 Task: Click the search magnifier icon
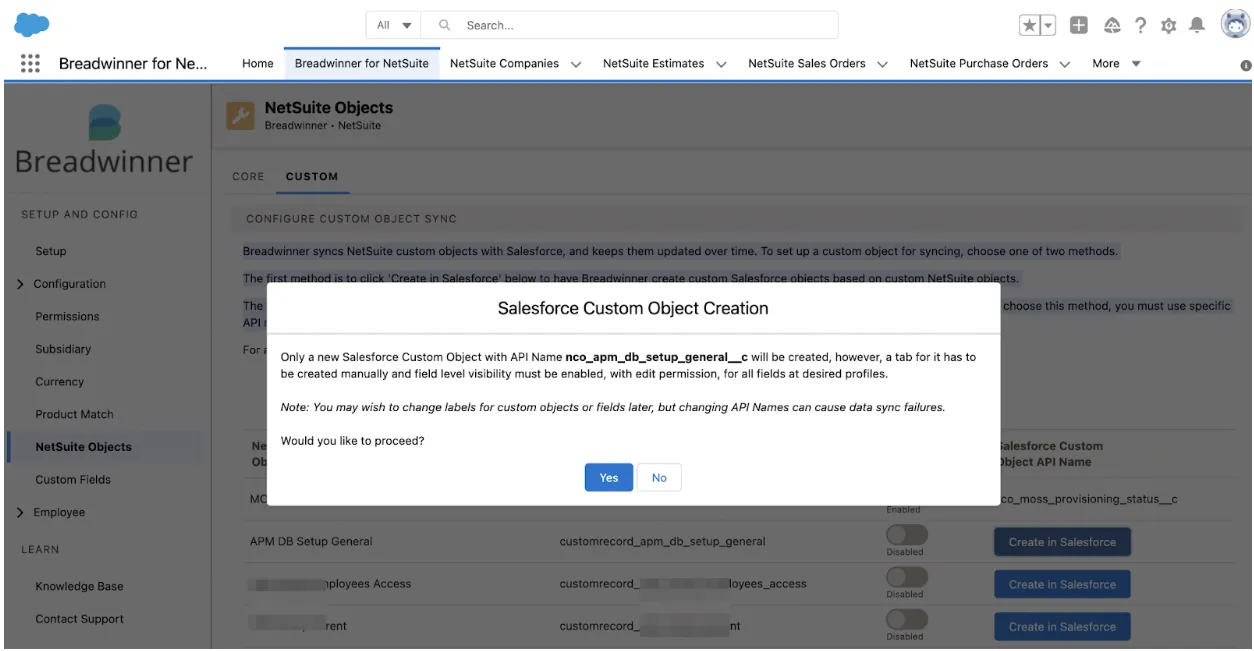point(445,25)
